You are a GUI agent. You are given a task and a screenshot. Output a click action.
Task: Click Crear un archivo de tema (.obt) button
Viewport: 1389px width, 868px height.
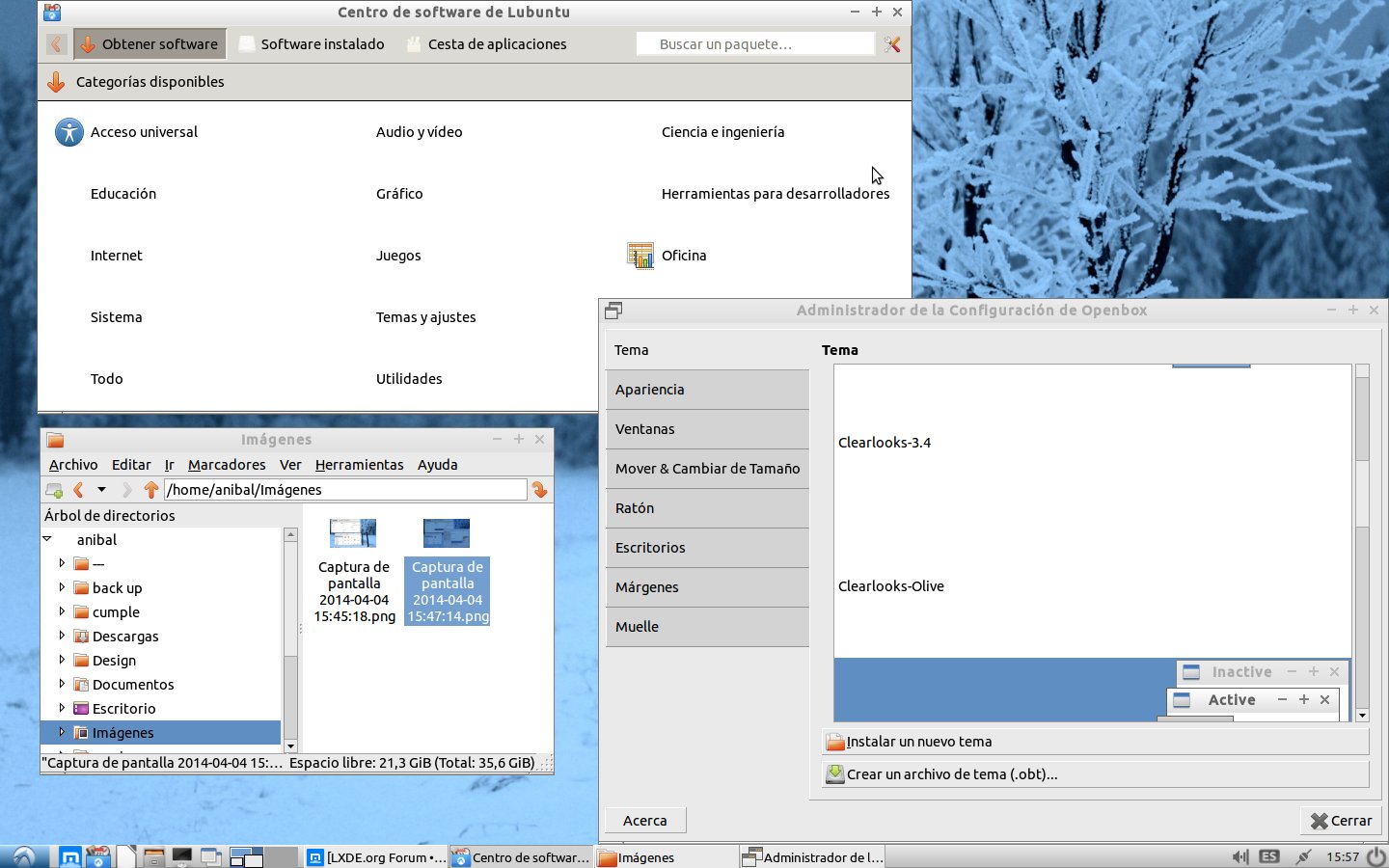1095,774
